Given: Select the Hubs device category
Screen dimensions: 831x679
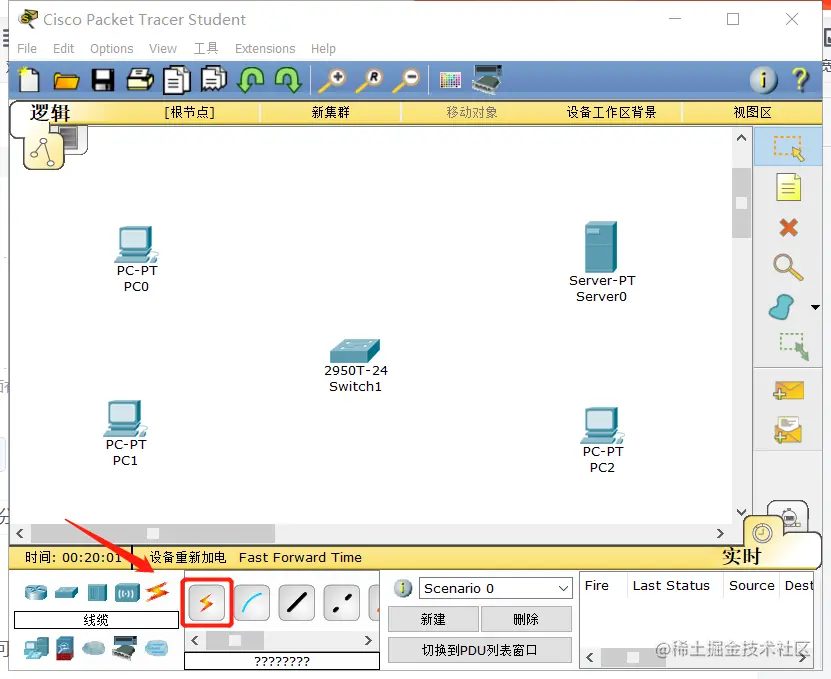Looking at the screenshot, I should [x=97, y=592].
